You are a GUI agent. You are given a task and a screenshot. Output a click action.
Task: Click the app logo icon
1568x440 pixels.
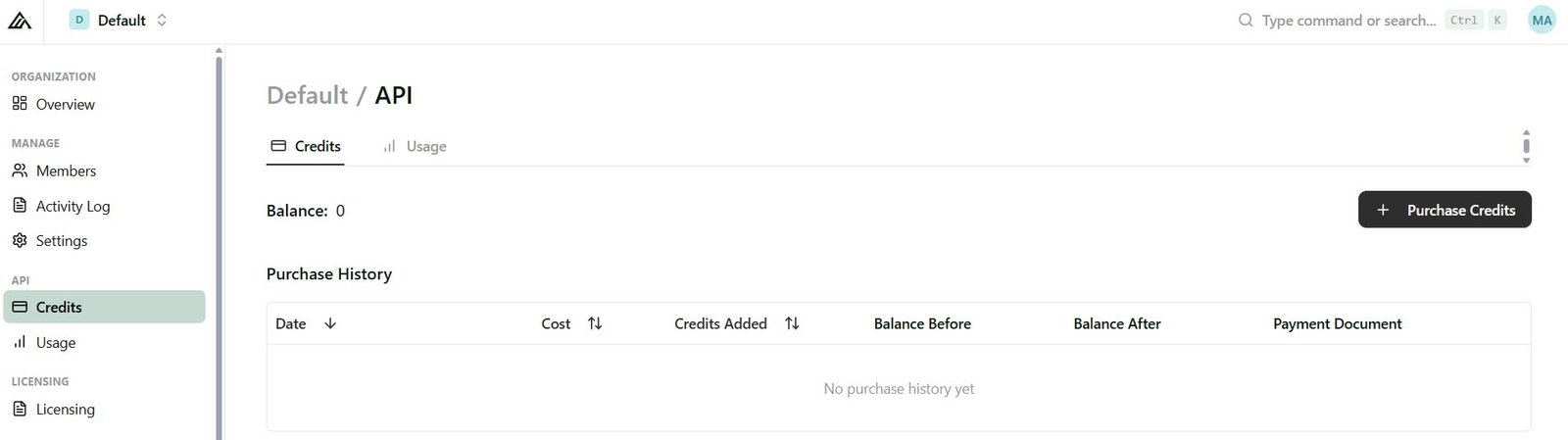coord(20,21)
